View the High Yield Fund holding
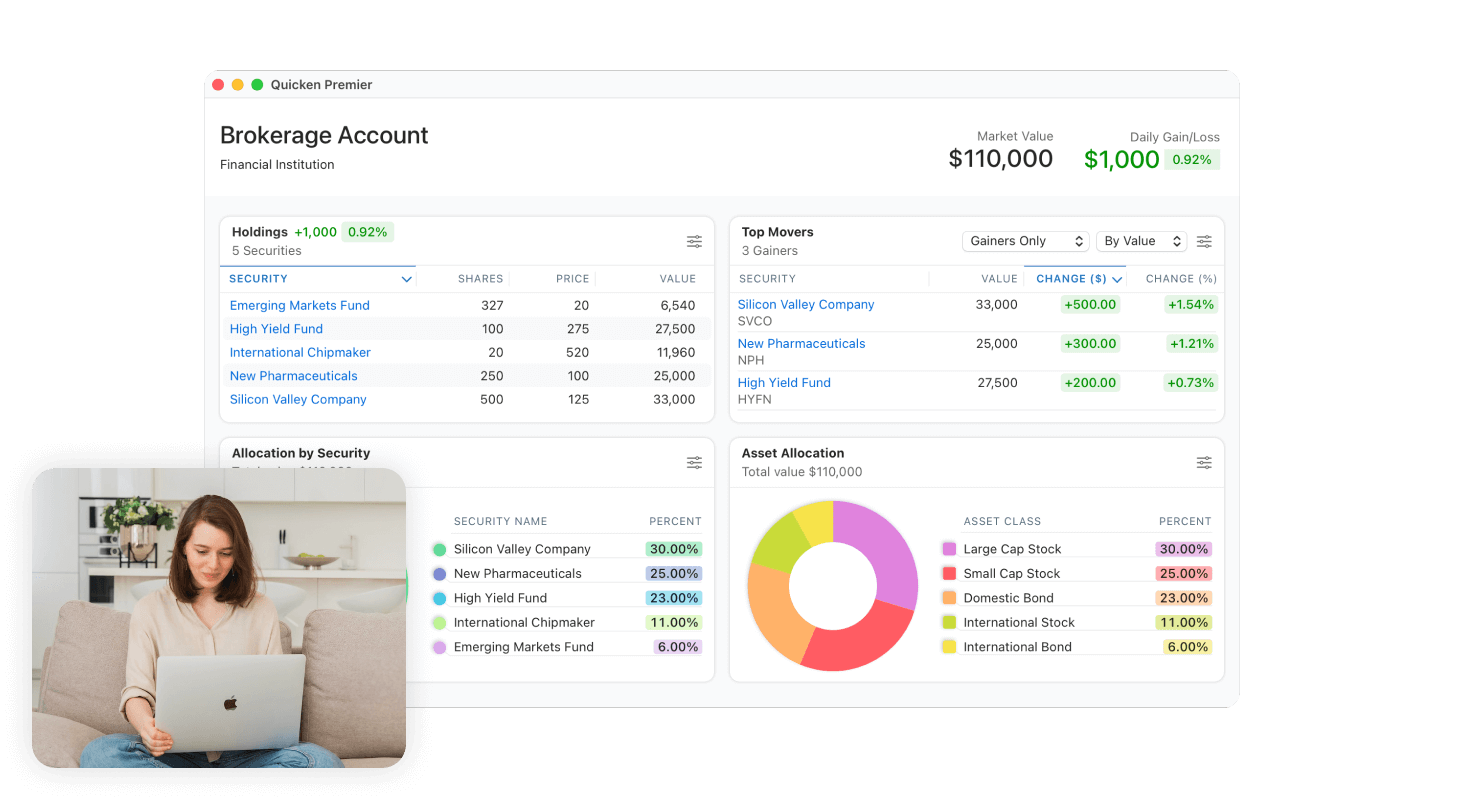Screen dimensions: 1477x800 tap(276, 328)
